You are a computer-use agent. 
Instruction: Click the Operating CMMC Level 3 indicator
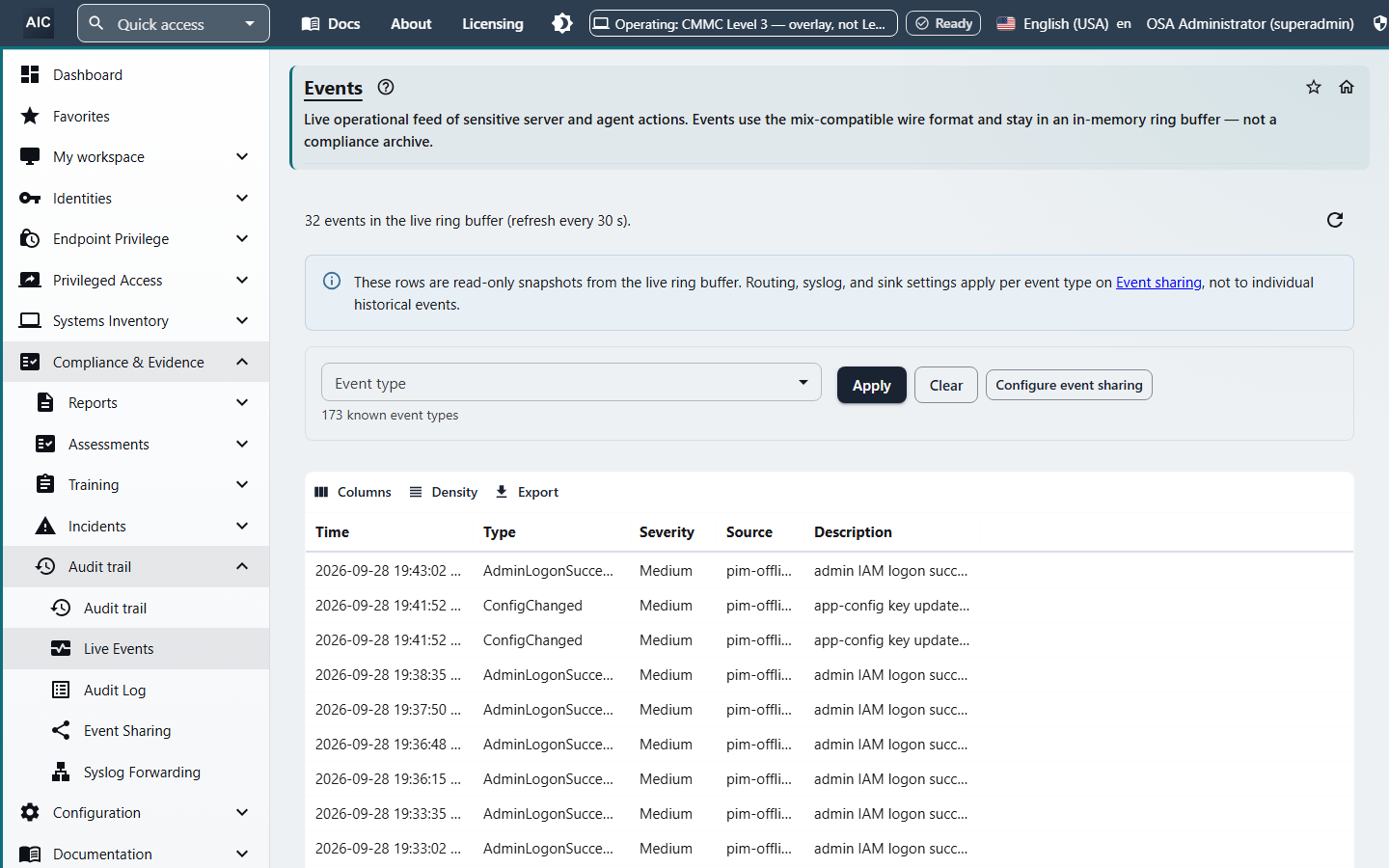click(x=744, y=23)
